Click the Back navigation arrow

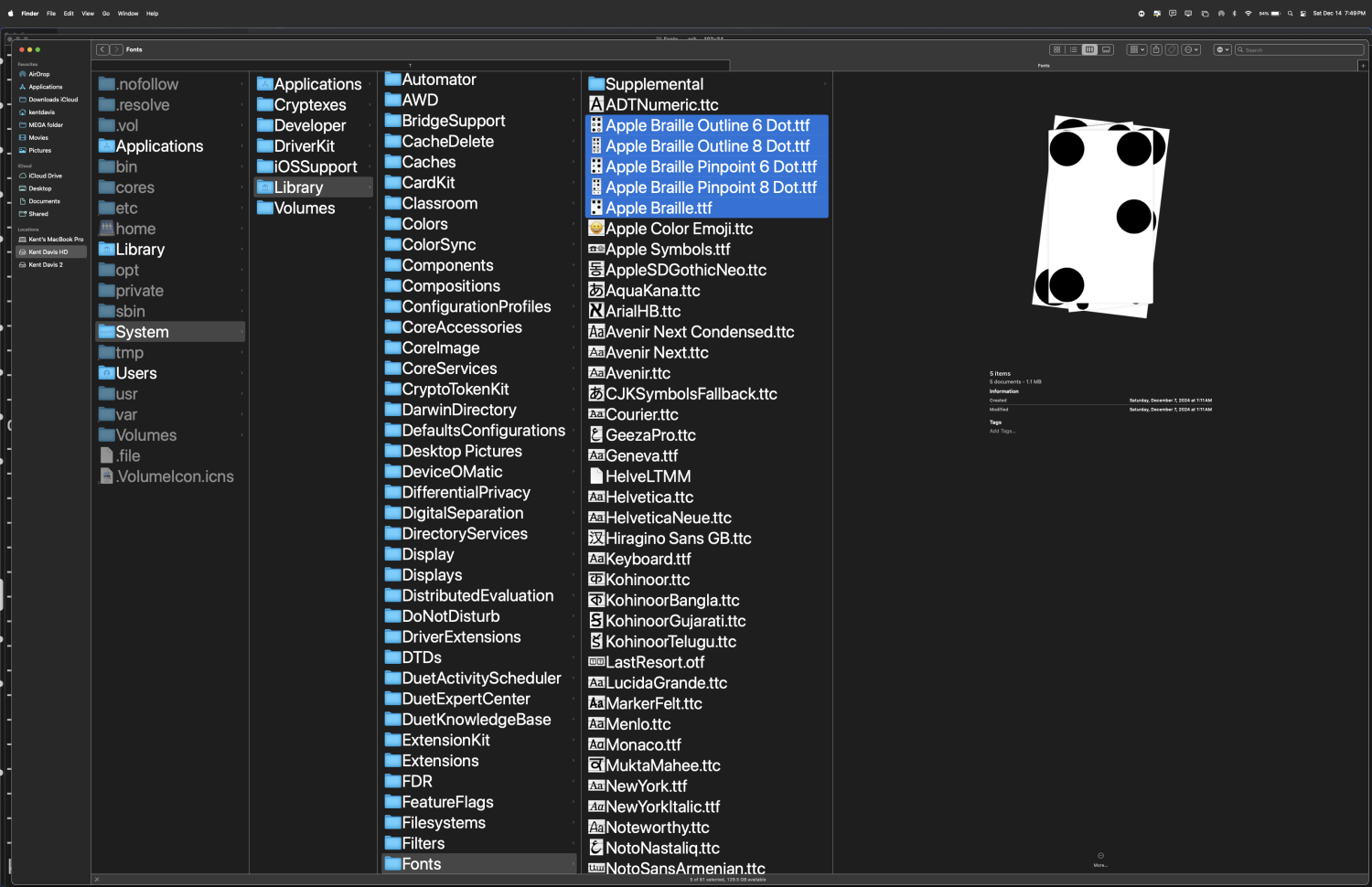click(x=102, y=49)
